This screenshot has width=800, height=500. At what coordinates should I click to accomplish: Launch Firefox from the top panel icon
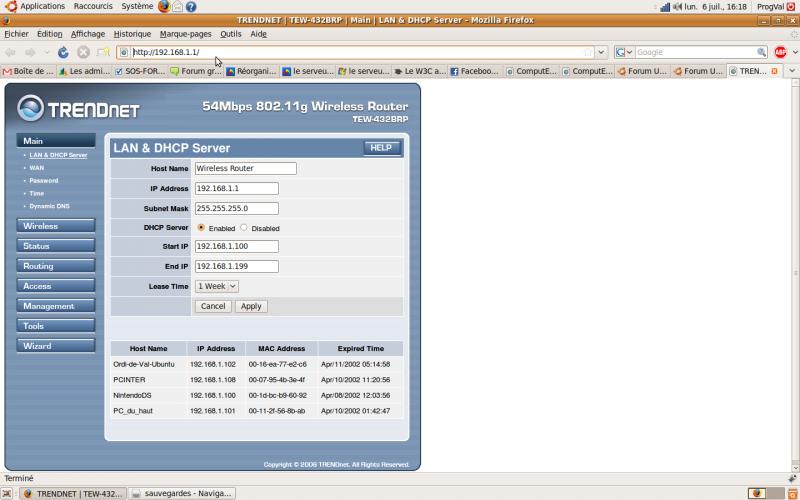[164, 7]
